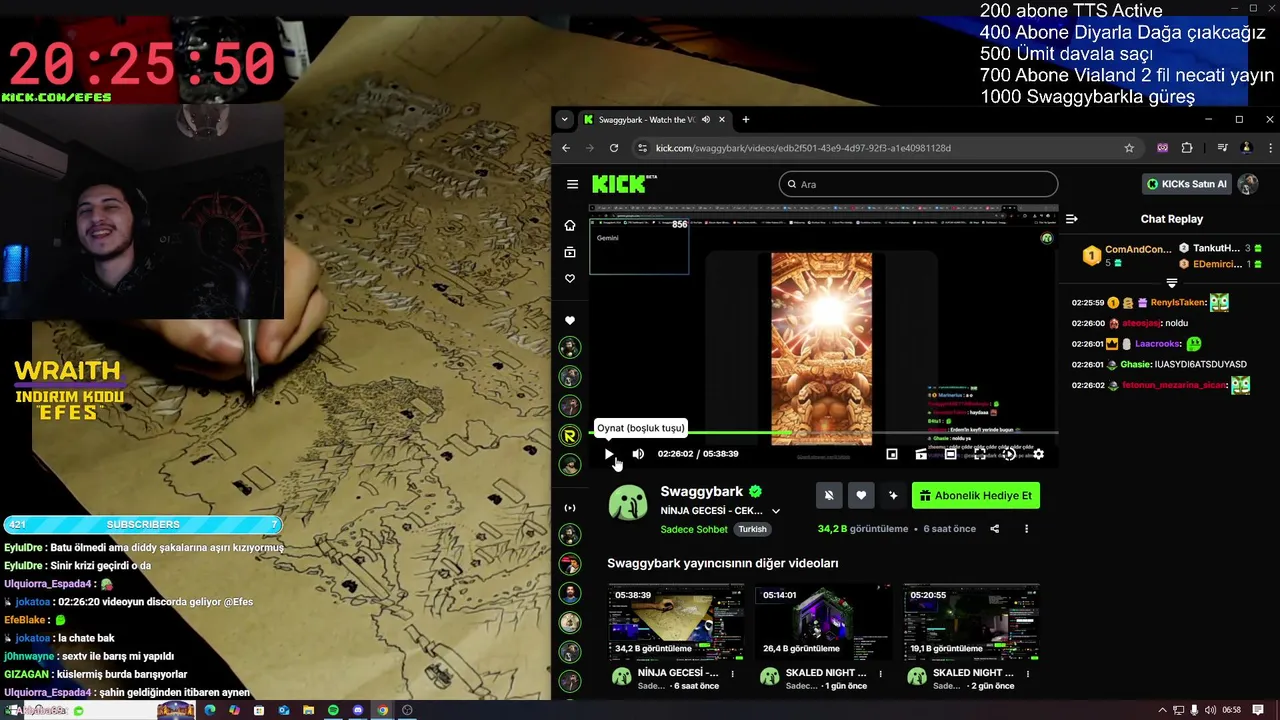Image resolution: width=1280 pixels, height=720 pixels.
Task: Open the 05:20:55 SKALED NIGHT video thumbnail
Action: pyautogui.click(x=971, y=622)
